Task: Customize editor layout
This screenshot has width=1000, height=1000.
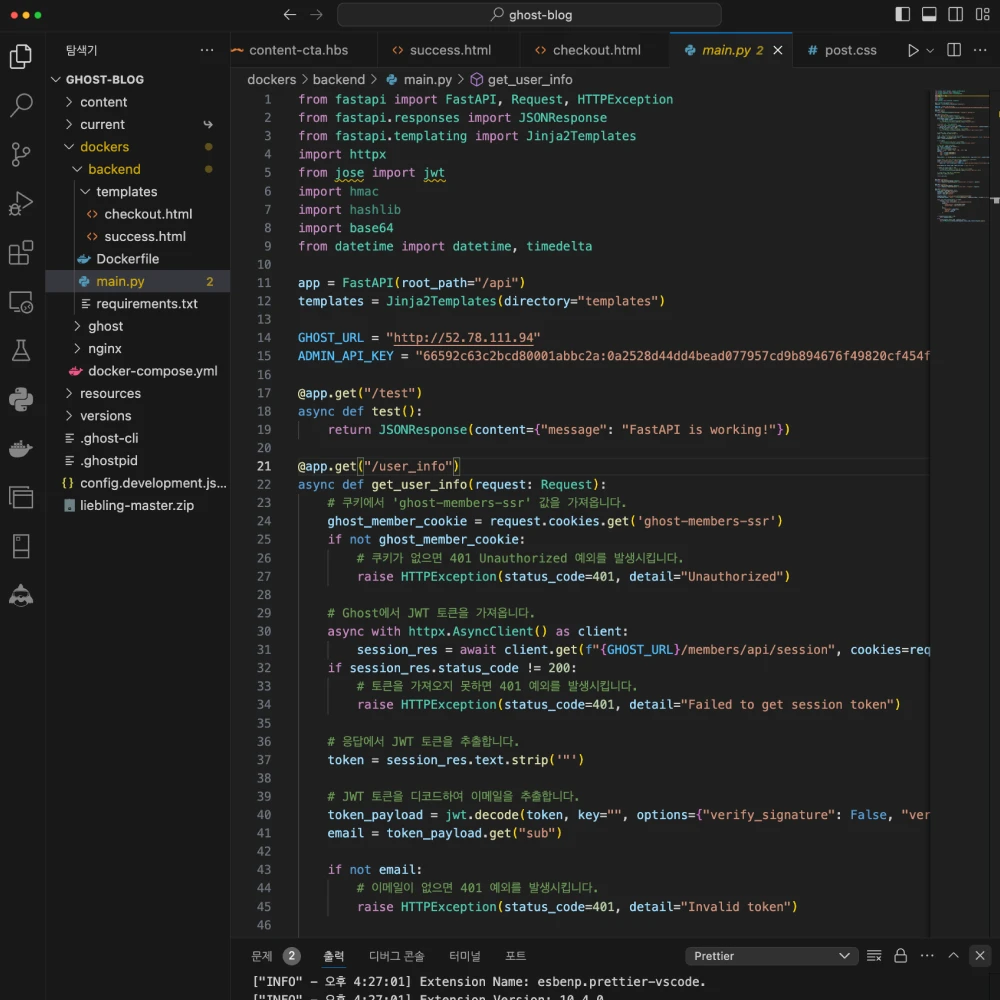Action: [x=982, y=15]
